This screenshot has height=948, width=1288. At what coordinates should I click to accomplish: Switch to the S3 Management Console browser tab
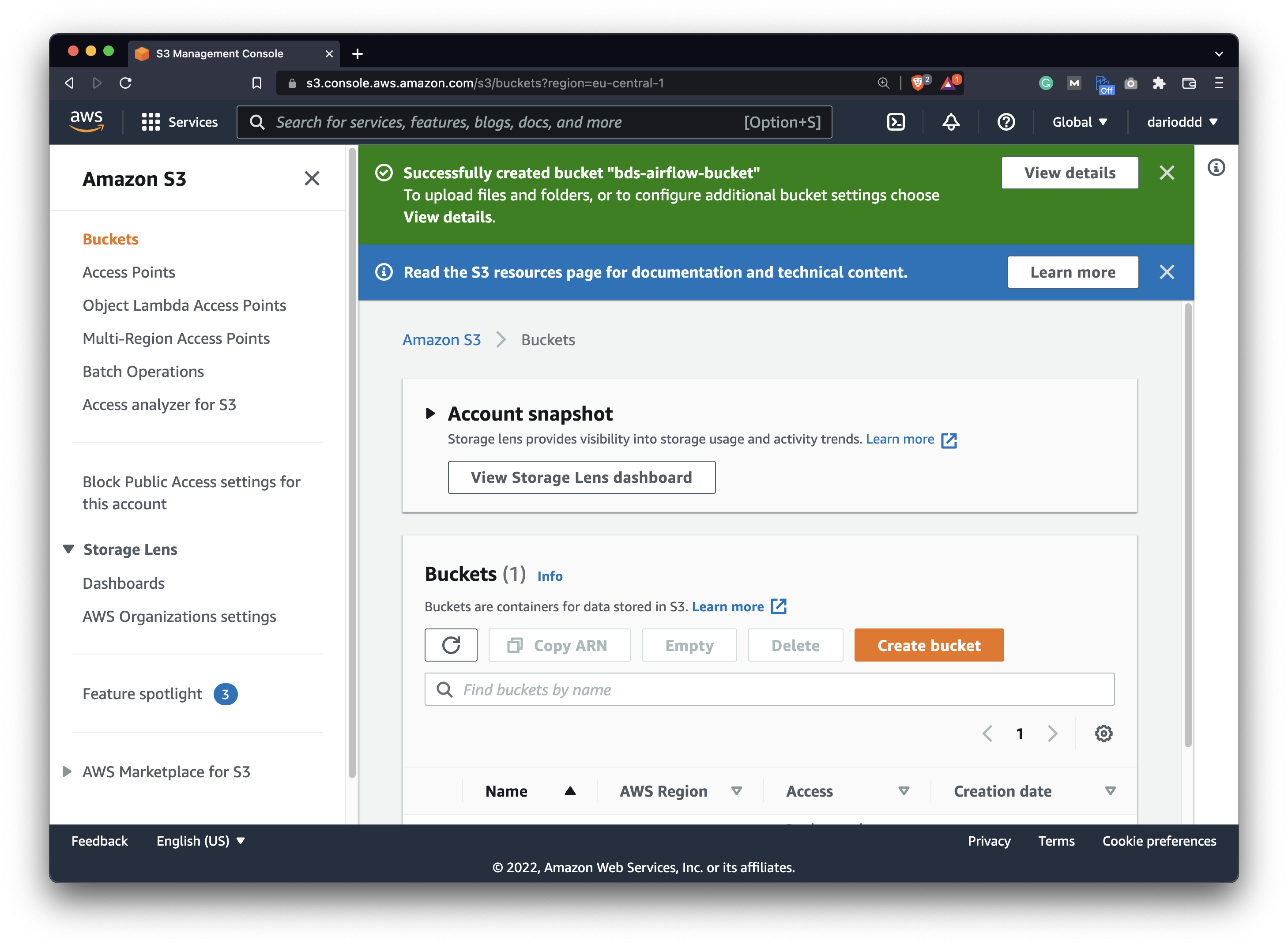point(219,53)
